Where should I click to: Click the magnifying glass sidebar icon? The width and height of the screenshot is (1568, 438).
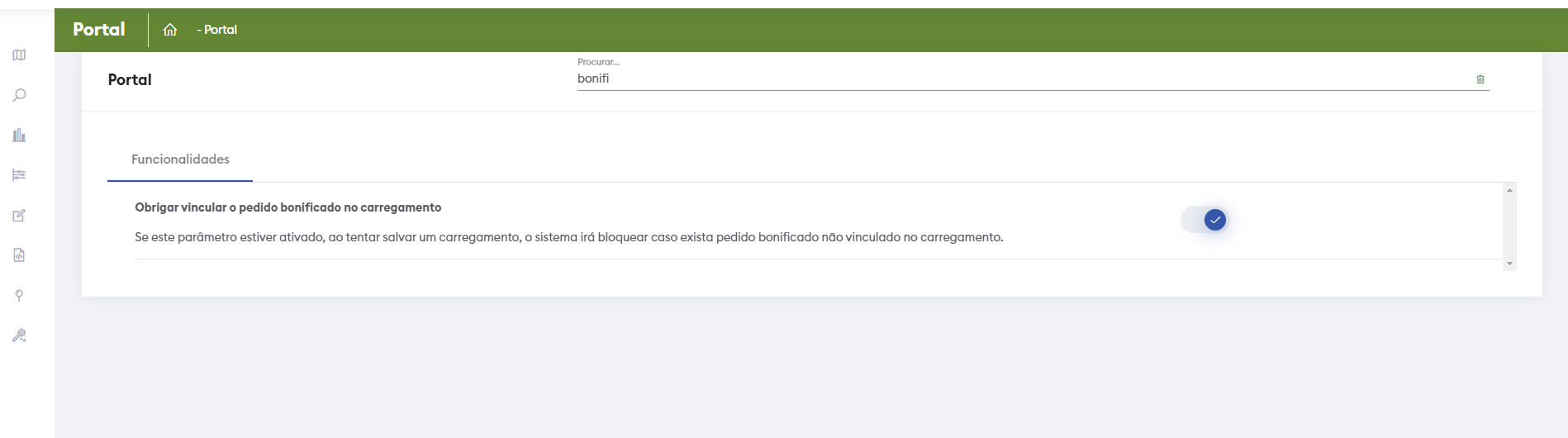19,95
